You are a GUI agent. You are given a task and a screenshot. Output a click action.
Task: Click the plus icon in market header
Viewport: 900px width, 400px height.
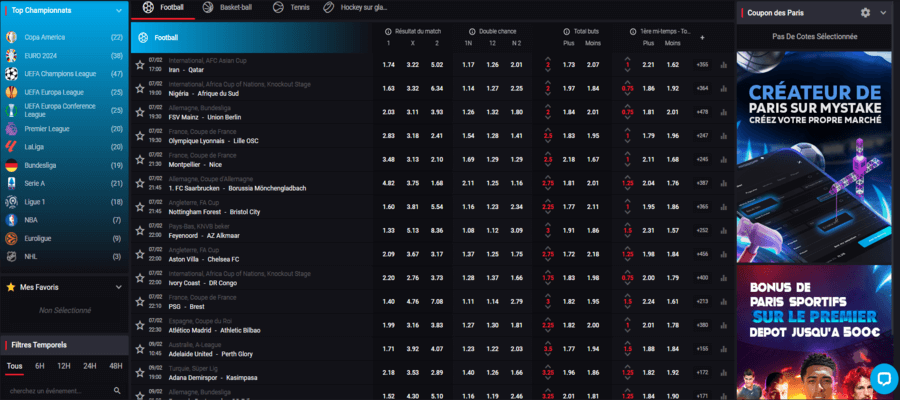pyautogui.click(x=702, y=37)
